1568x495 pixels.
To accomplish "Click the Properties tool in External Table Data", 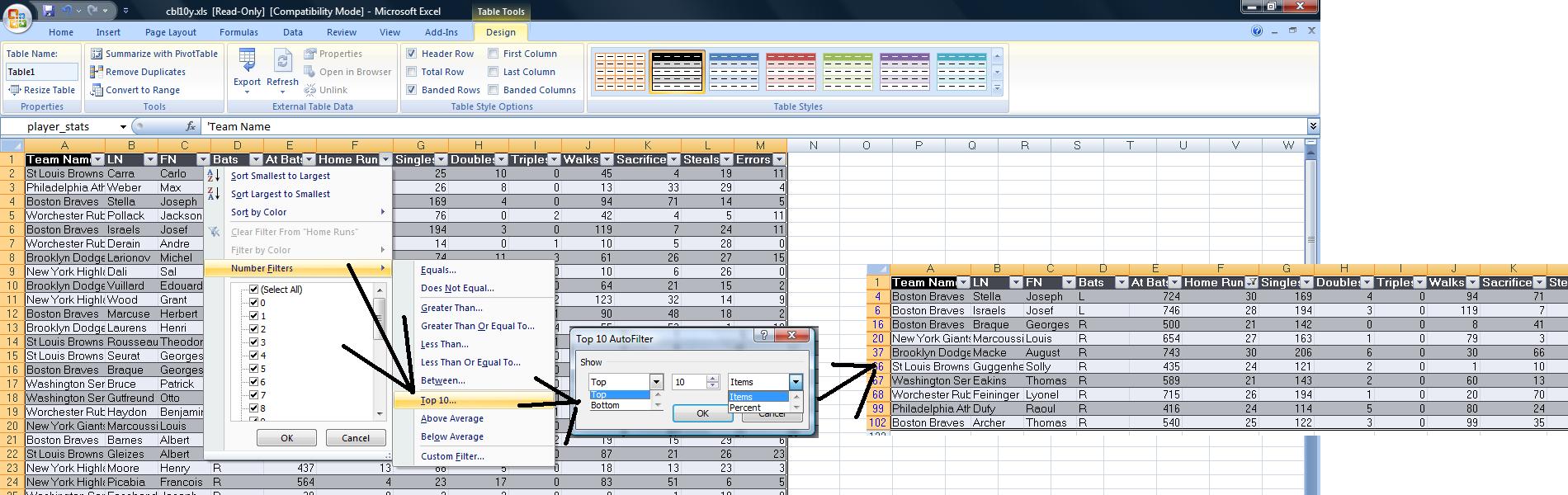I will tap(333, 54).
